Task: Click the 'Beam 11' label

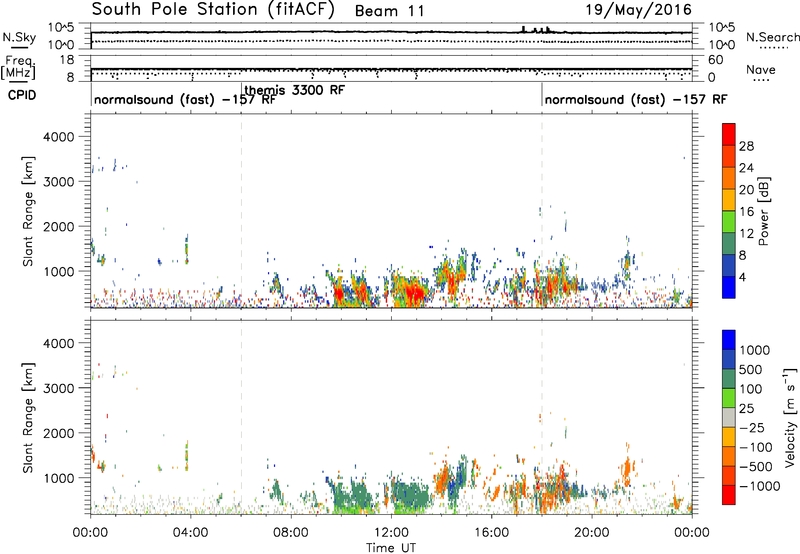Action: coord(389,11)
